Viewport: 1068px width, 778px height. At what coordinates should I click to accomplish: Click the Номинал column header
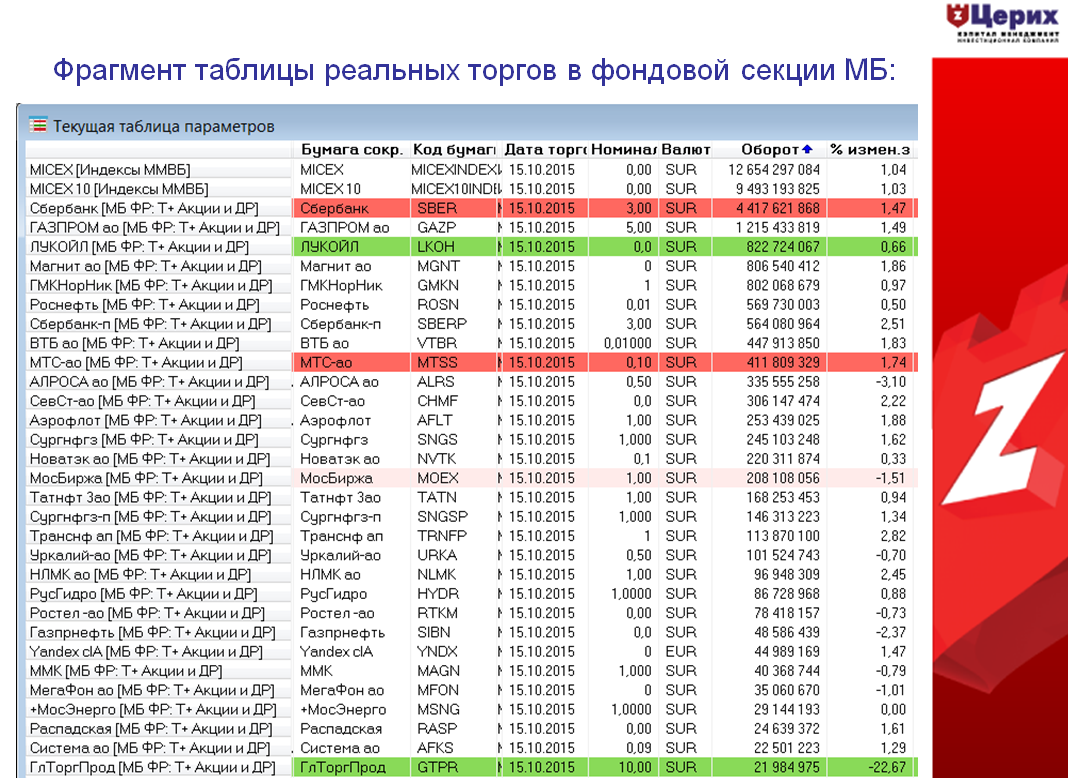[624, 150]
